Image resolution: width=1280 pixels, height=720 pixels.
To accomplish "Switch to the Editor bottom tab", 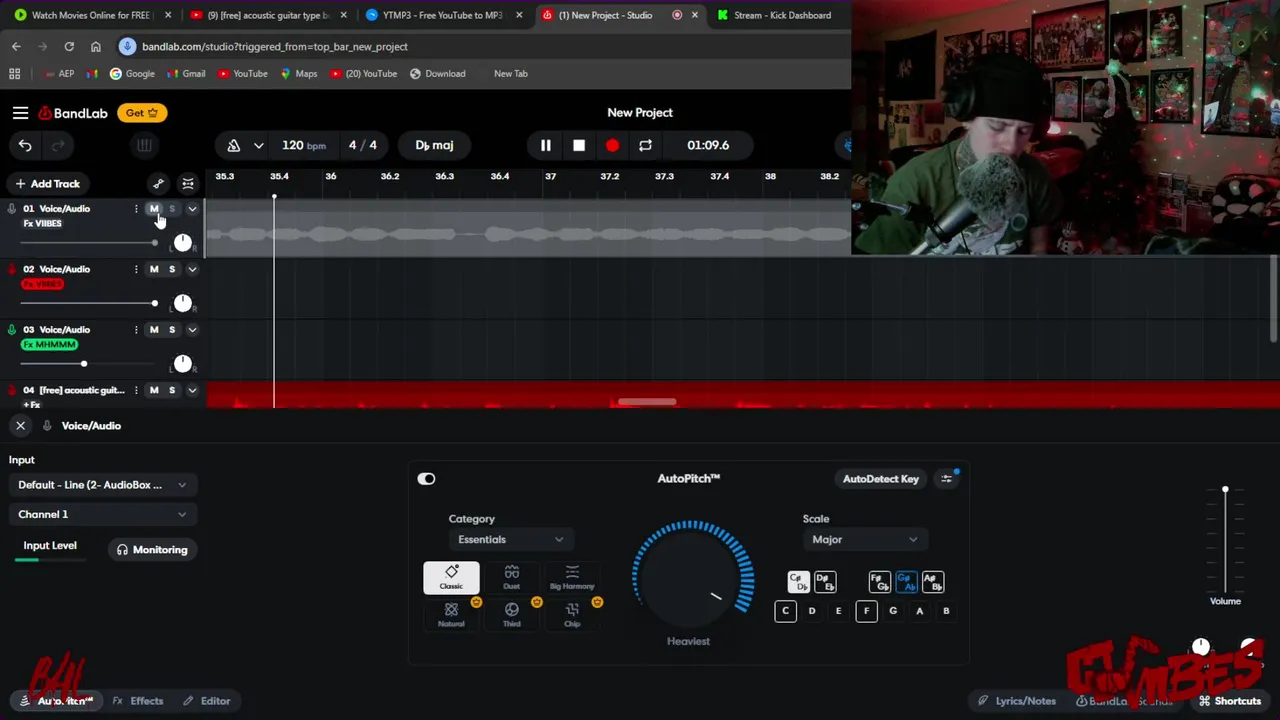I will (206, 701).
